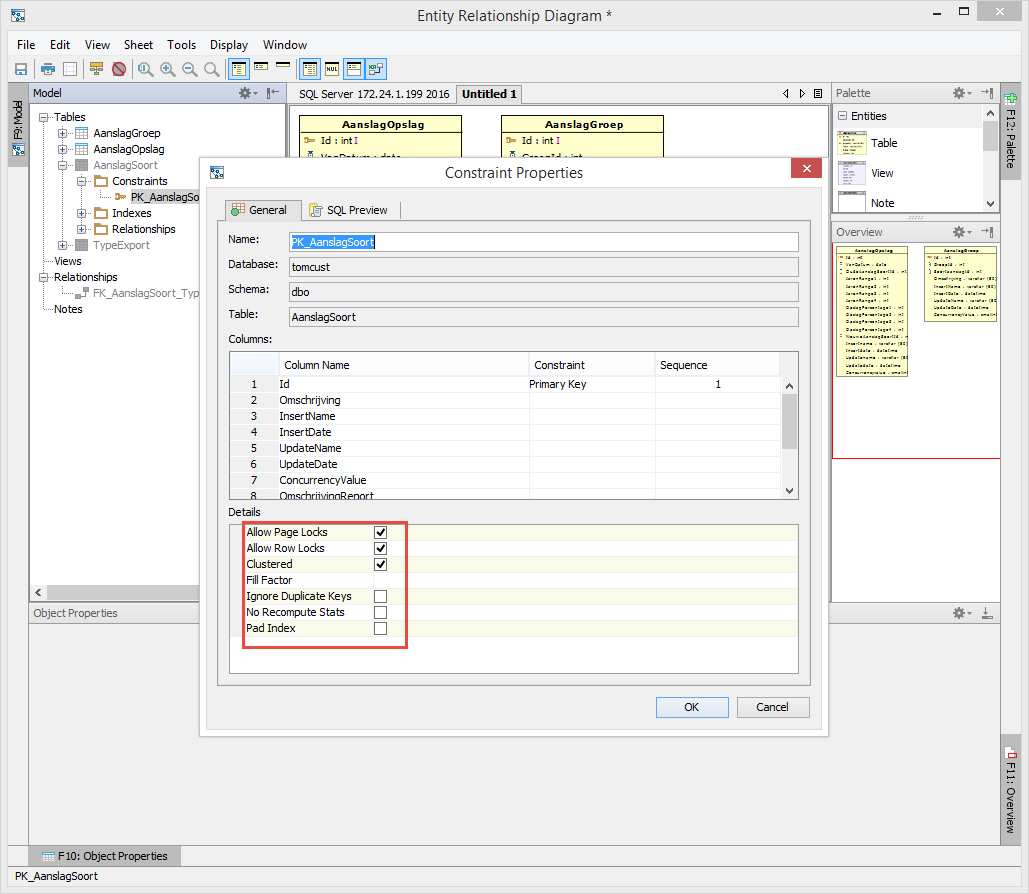Click the red stop/cancel toolbar icon
The height and width of the screenshot is (894, 1029).
point(119,69)
